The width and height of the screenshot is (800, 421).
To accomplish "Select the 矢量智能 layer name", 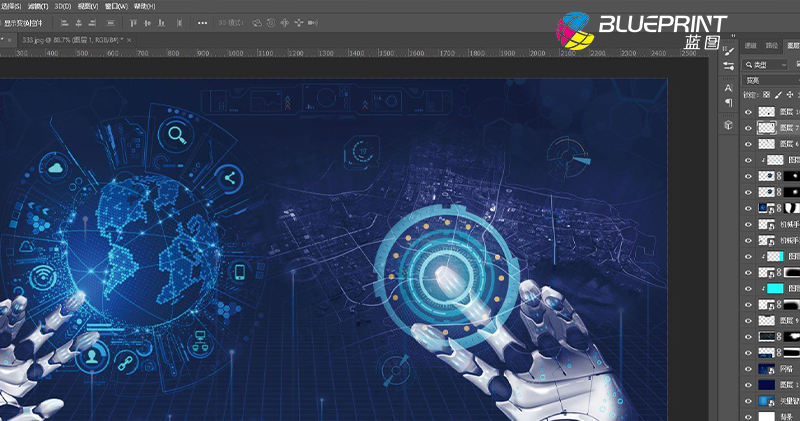I will point(790,401).
